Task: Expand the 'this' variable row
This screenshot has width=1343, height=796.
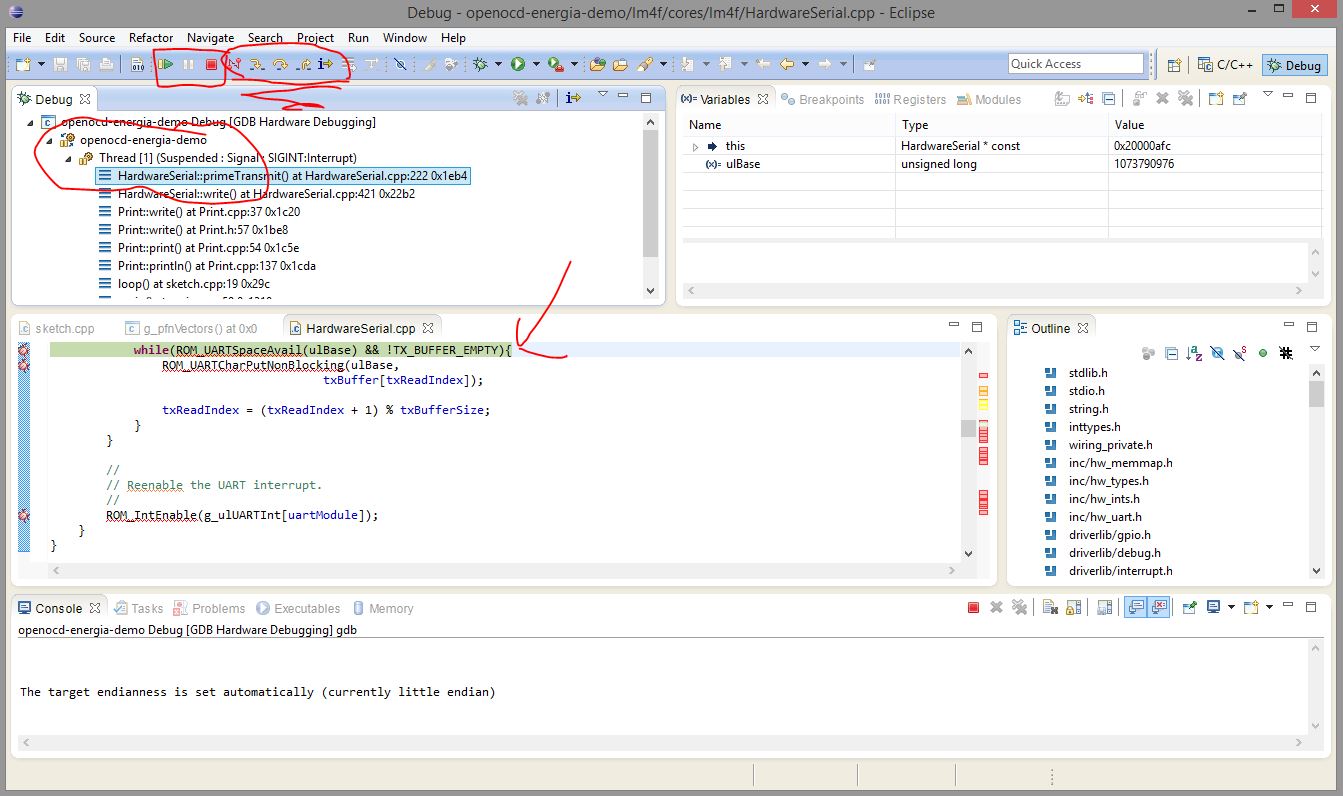Action: [695, 146]
